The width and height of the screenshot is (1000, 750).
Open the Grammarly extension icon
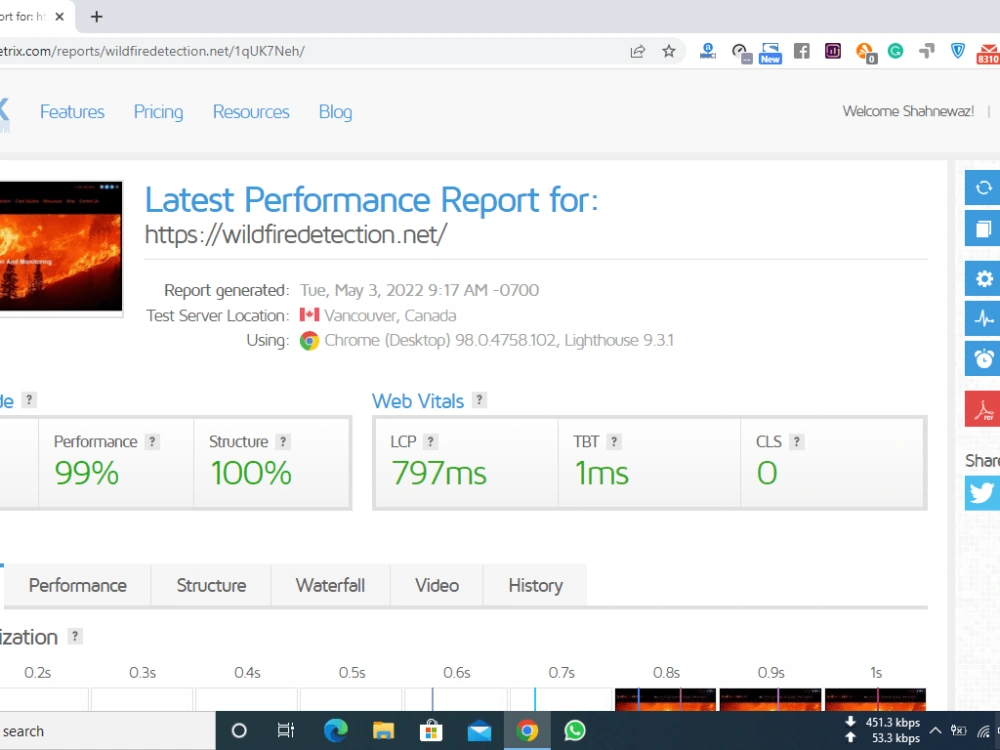coord(895,51)
